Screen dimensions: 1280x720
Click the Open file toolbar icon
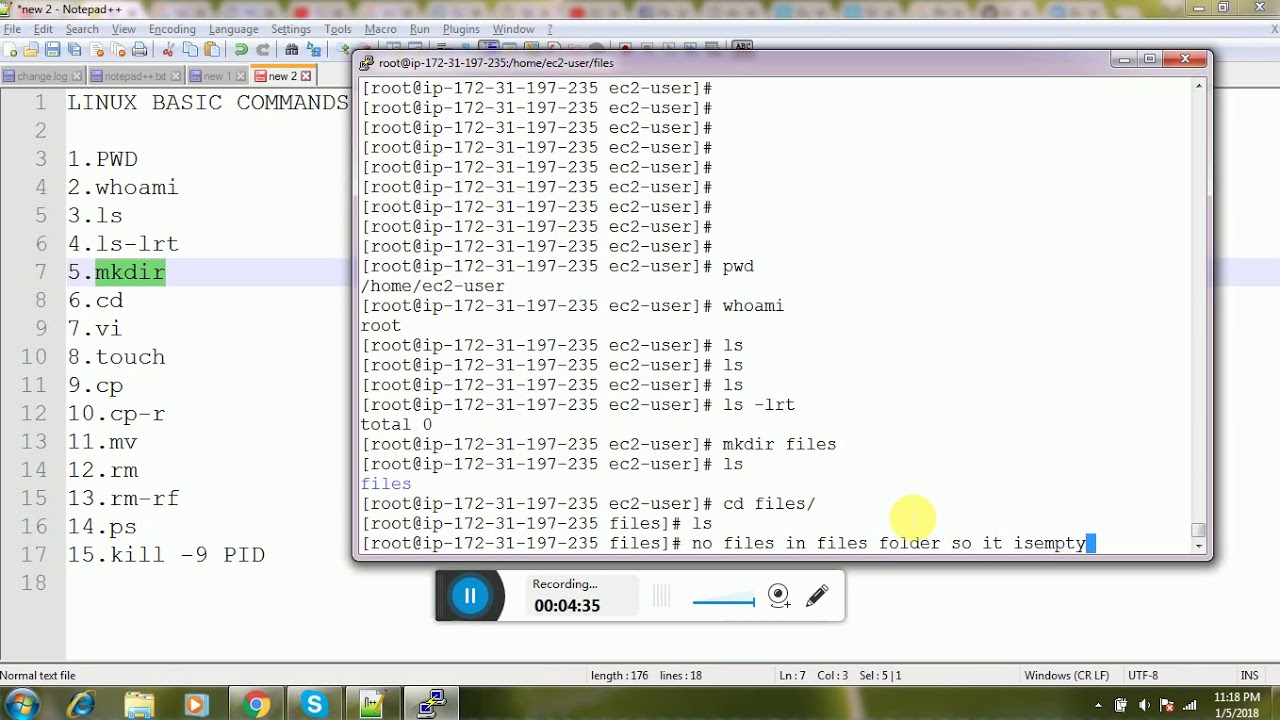click(x=31, y=50)
